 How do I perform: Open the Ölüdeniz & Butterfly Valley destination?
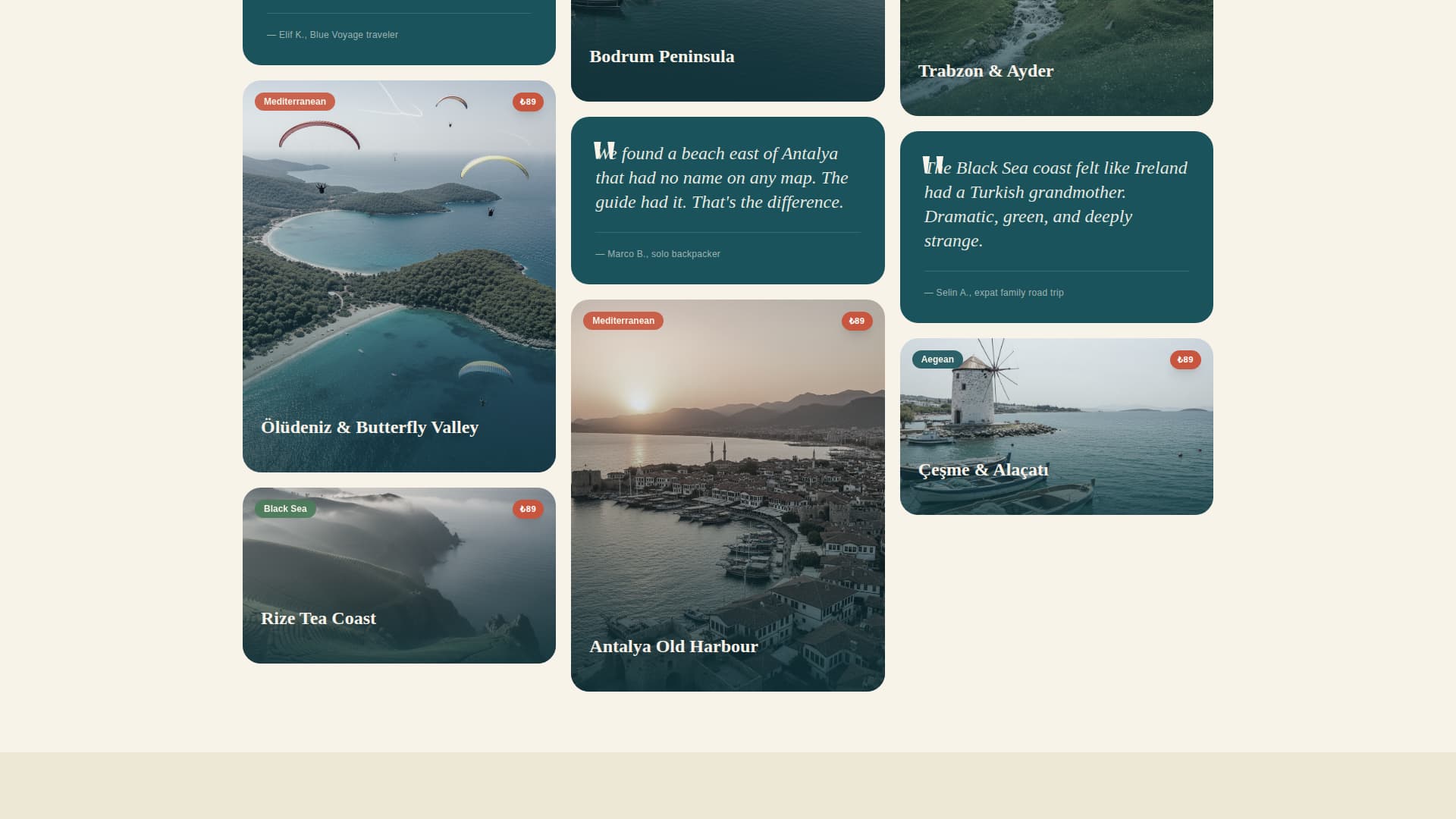tap(399, 275)
